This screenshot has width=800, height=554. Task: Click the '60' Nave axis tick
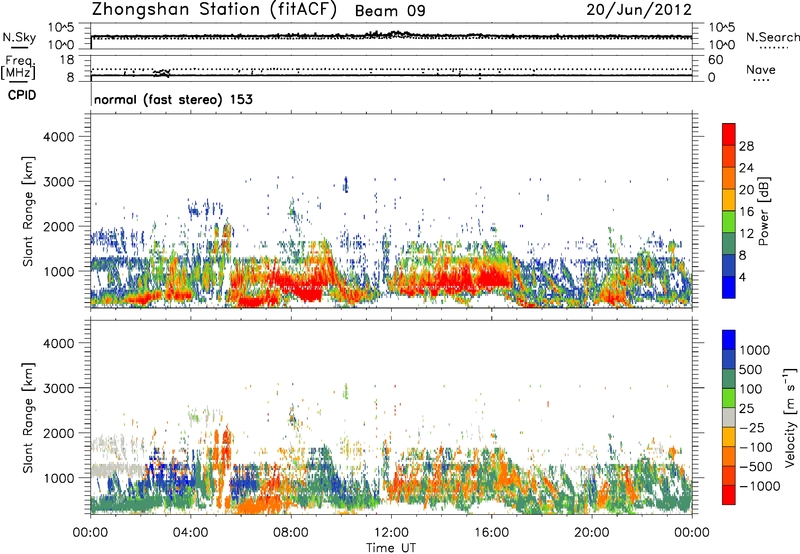point(715,60)
